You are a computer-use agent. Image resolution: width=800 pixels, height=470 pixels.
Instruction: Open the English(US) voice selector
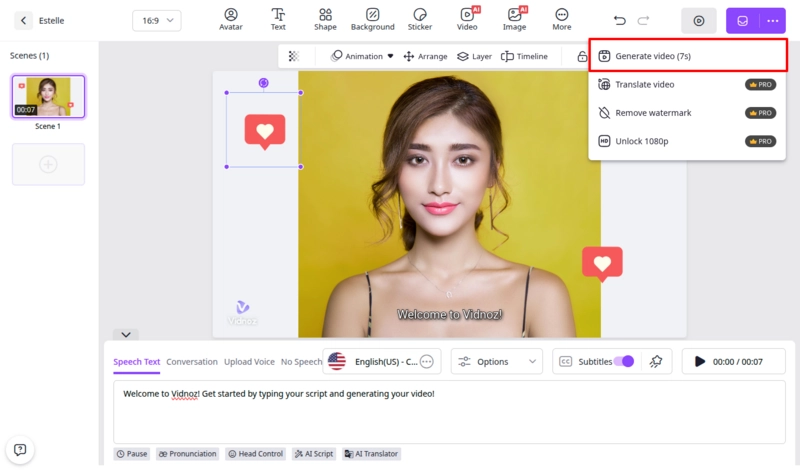(x=382, y=361)
